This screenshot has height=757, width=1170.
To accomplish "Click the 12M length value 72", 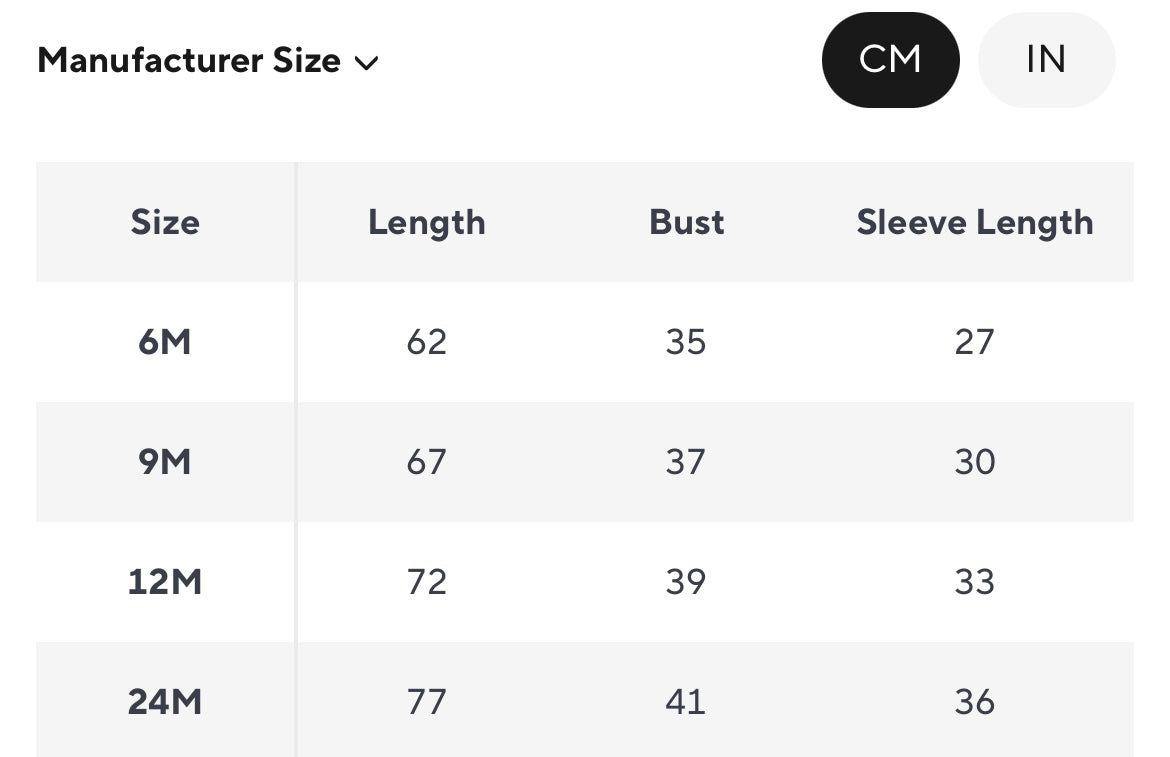I will (x=427, y=582).
